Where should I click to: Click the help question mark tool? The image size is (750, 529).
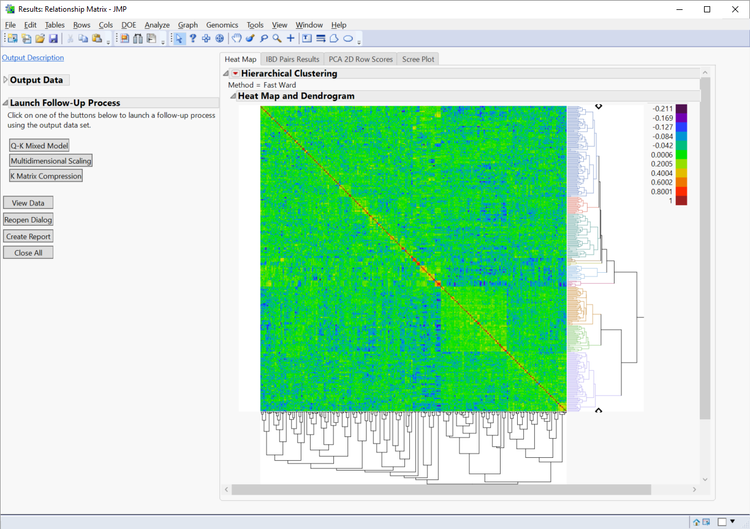[x=193, y=39]
